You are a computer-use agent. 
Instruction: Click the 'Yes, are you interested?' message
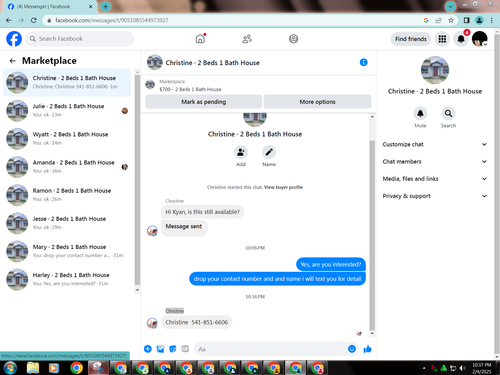pyautogui.click(x=331, y=264)
